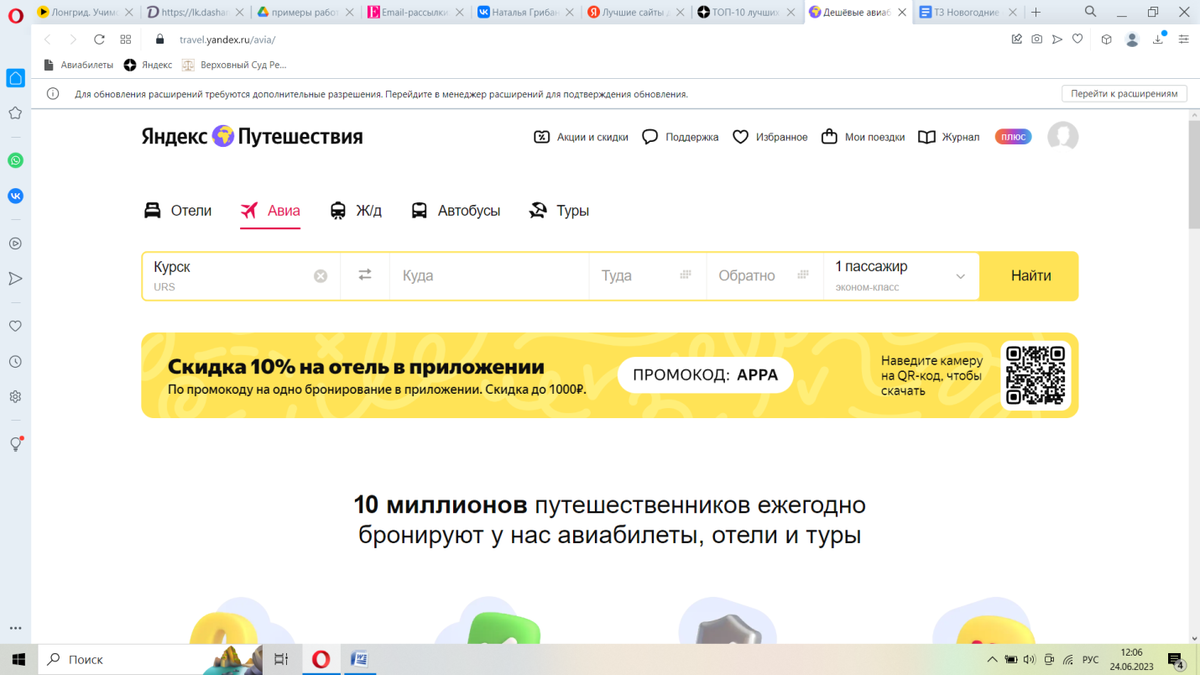
Task: Clear the Курск departure field
Action: tap(321, 276)
